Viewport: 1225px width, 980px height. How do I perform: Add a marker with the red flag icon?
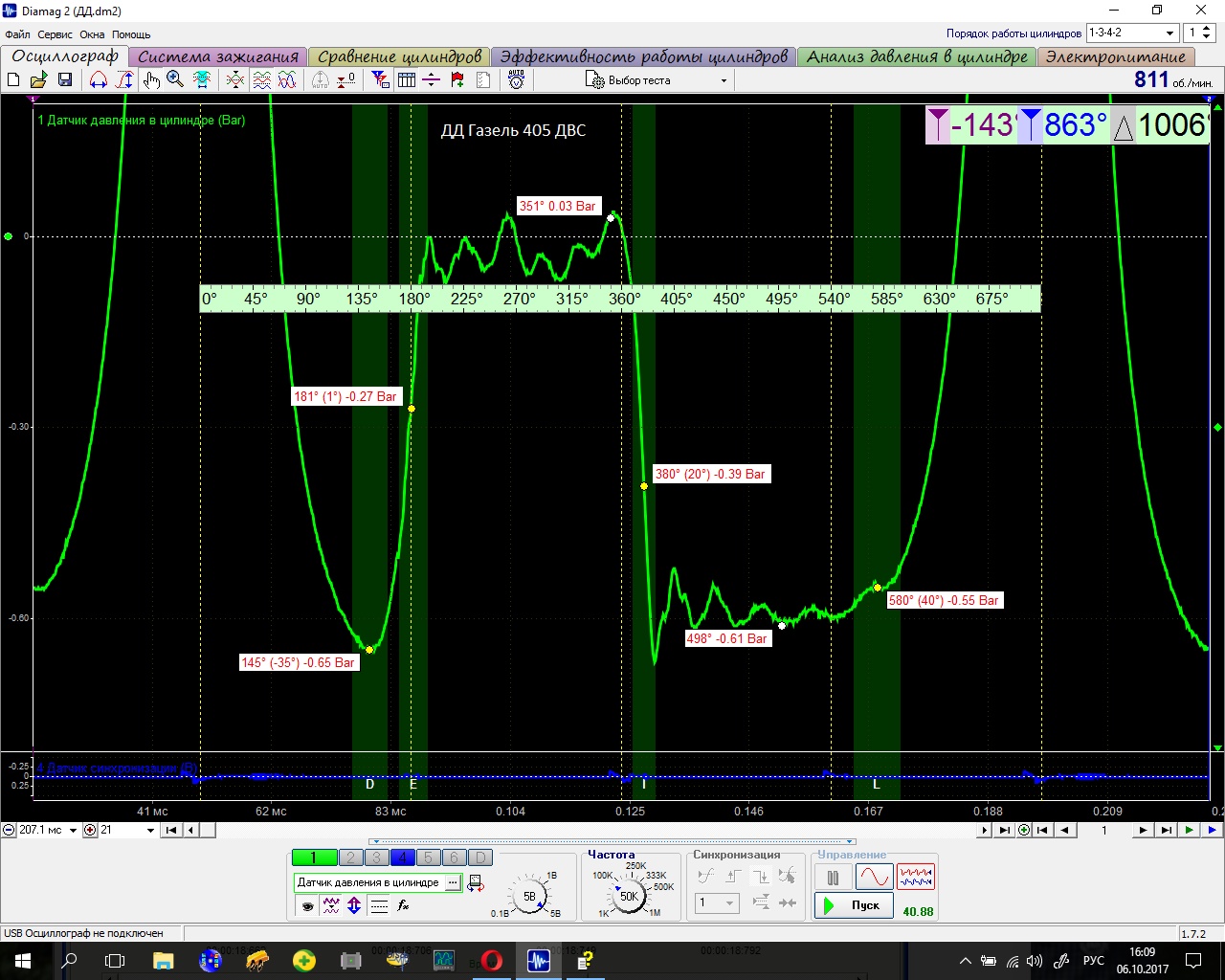tap(457, 79)
